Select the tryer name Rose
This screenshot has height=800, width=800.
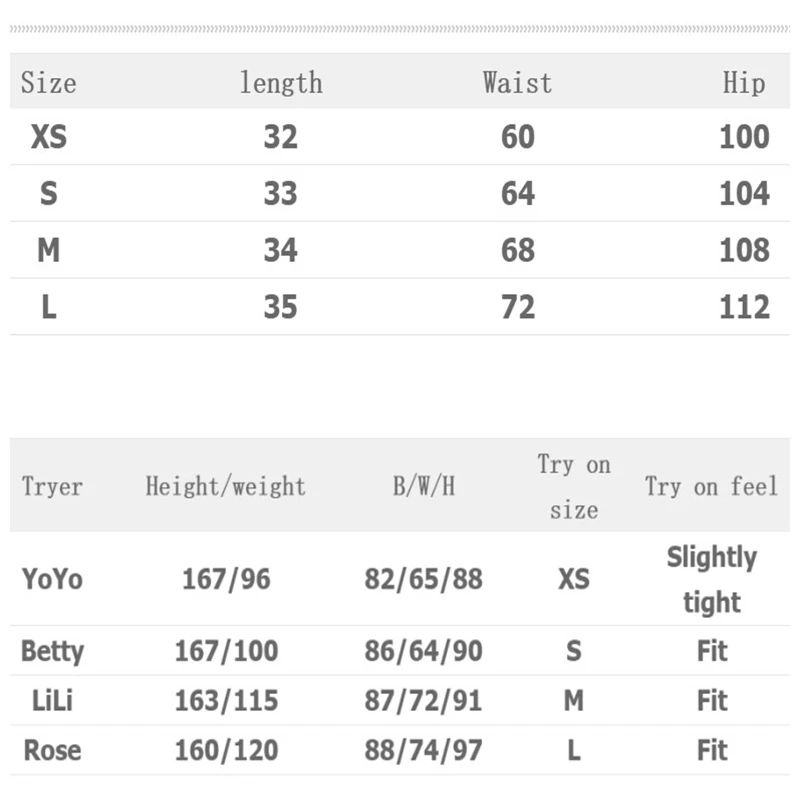pyautogui.click(x=52, y=750)
